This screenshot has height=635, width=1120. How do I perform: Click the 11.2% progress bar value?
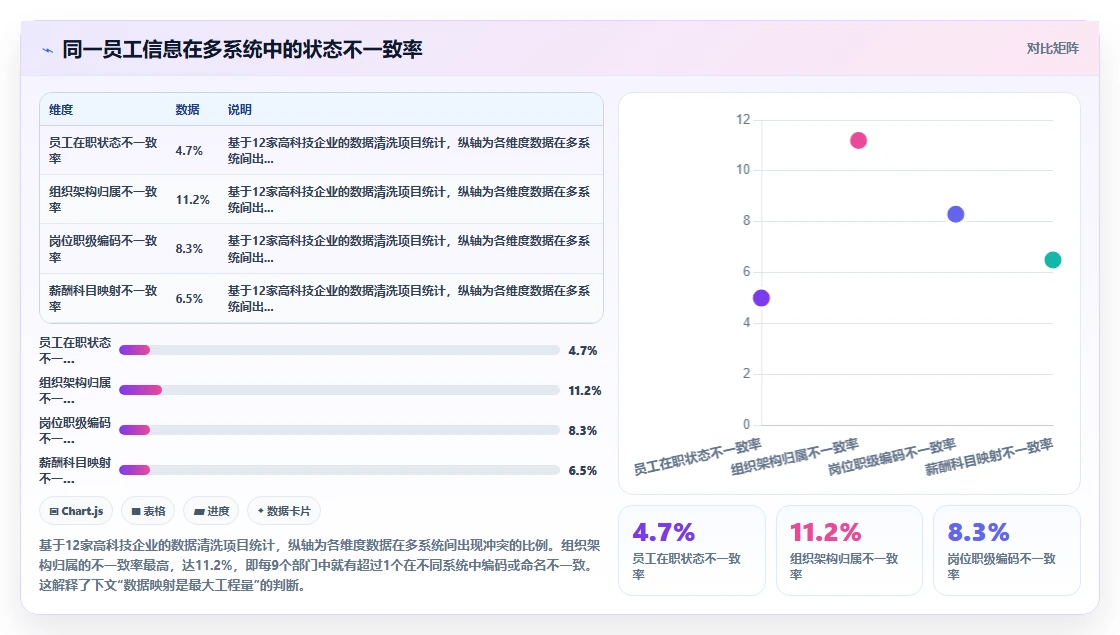[x=585, y=391]
